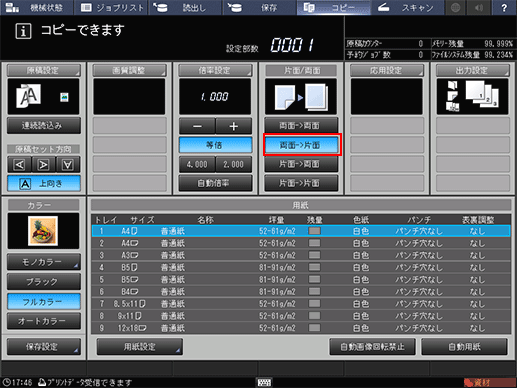Click the tray 1 remaining paper indicator
The image size is (517, 388).
click(x=314, y=231)
